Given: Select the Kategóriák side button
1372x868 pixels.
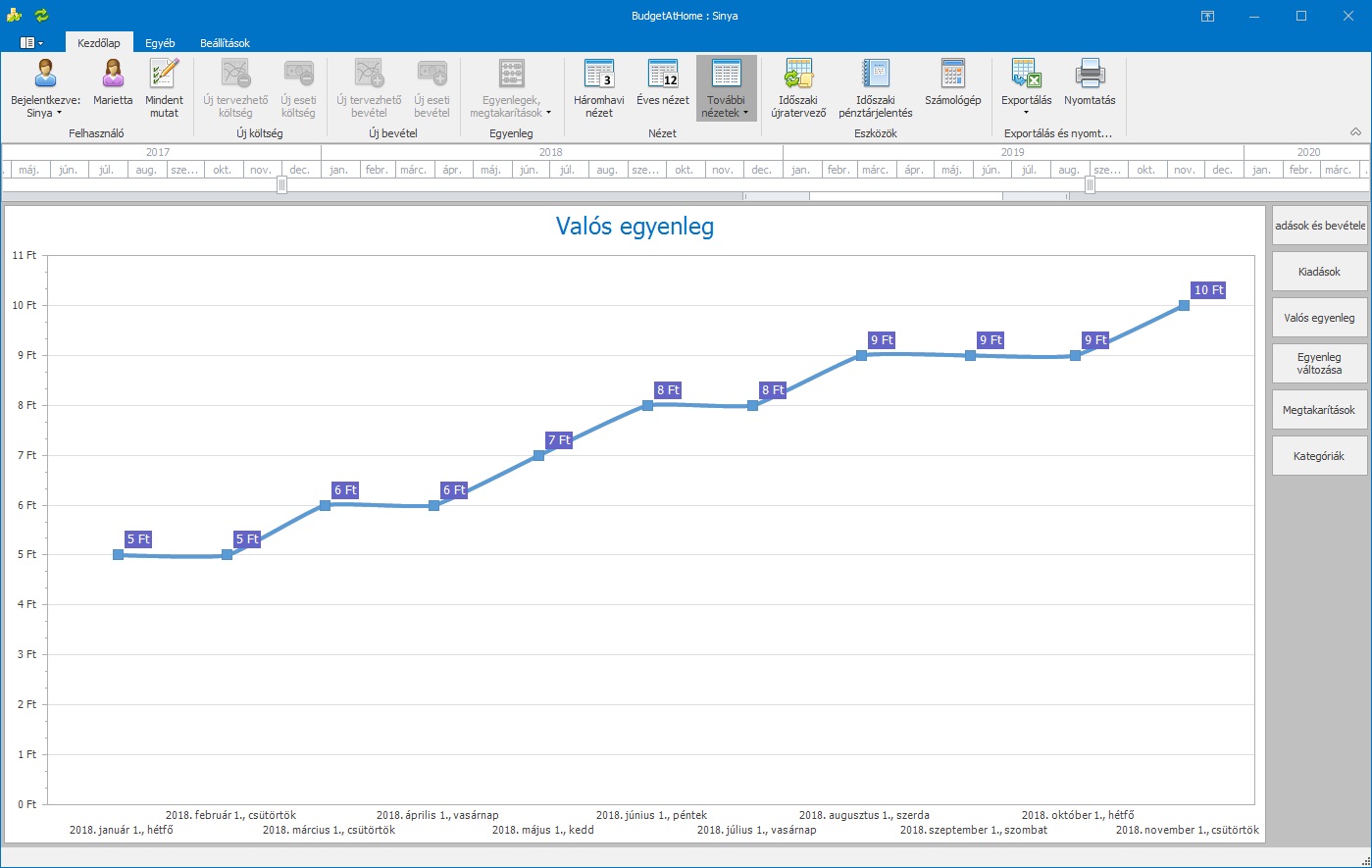Looking at the screenshot, I should (x=1319, y=456).
